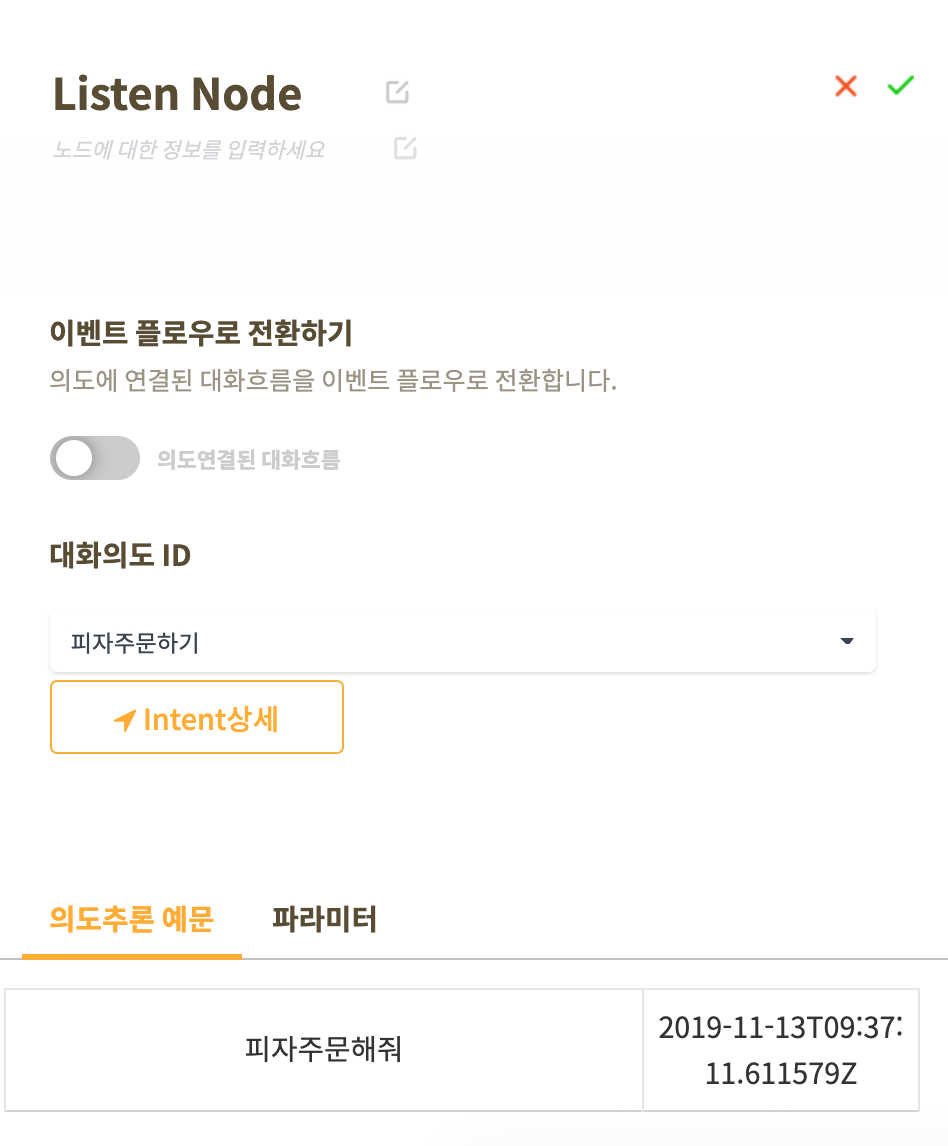This screenshot has height=1146, width=948.
Task: Click the Listen Node title text
Action: 177,94
